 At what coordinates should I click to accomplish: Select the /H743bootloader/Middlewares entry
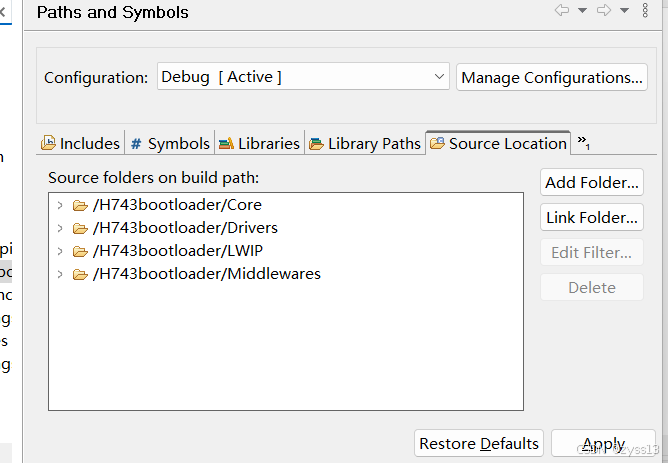click(207, 274)
